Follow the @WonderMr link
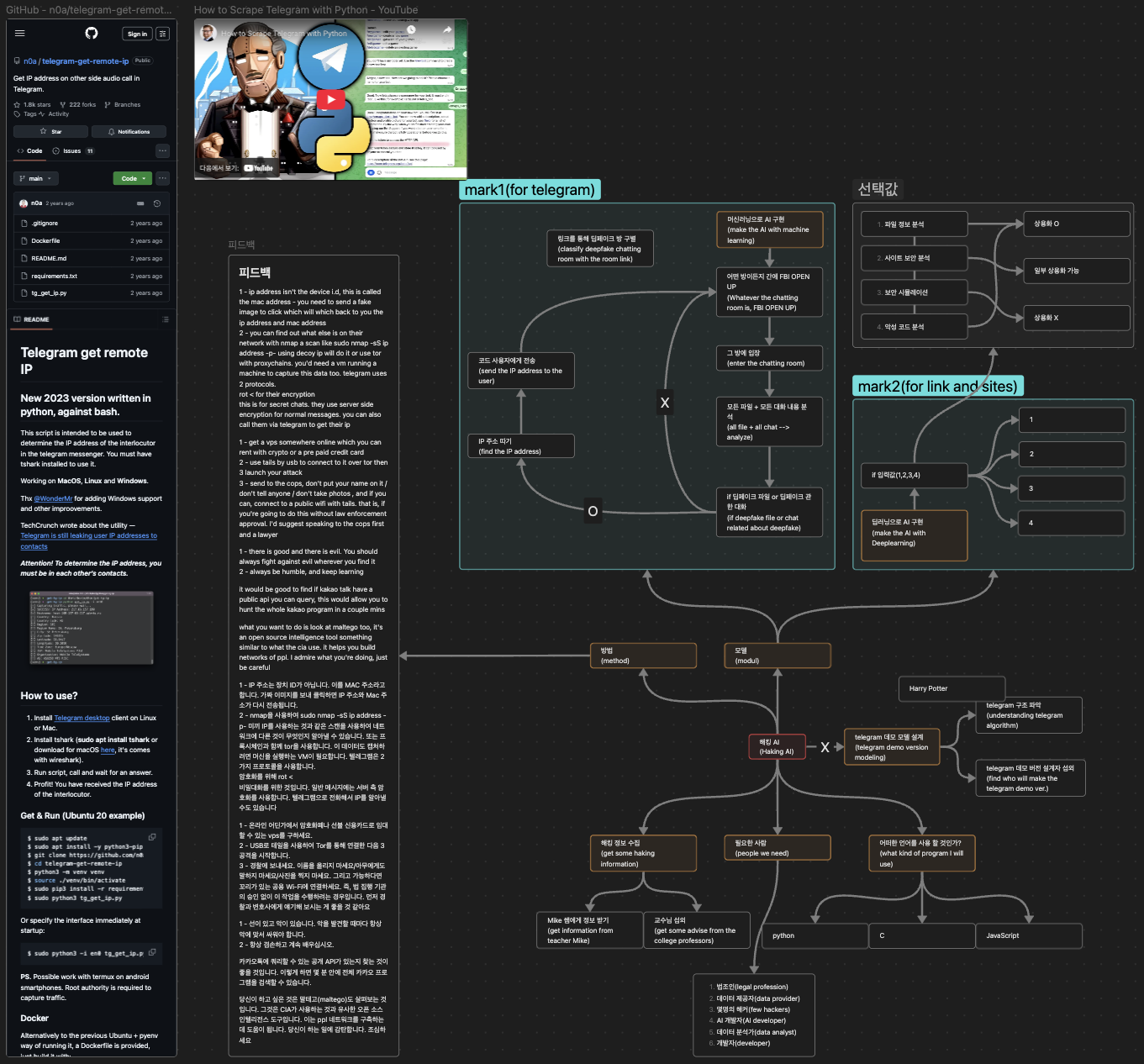Screen dimensions: 1144x1064 pos(53,498)
